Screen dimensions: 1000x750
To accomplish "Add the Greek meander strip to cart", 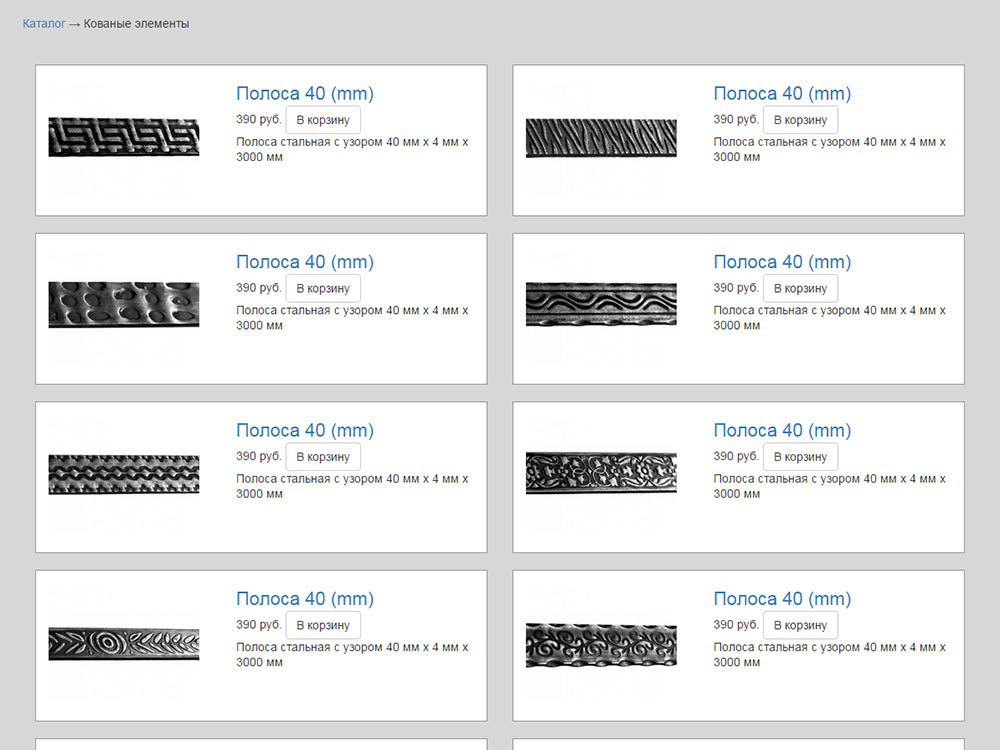I will (x=323, y=120).
